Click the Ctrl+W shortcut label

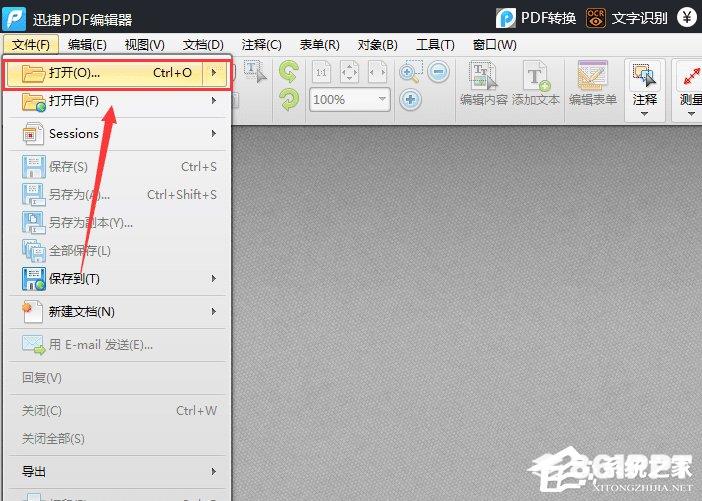tap(197, 411)
